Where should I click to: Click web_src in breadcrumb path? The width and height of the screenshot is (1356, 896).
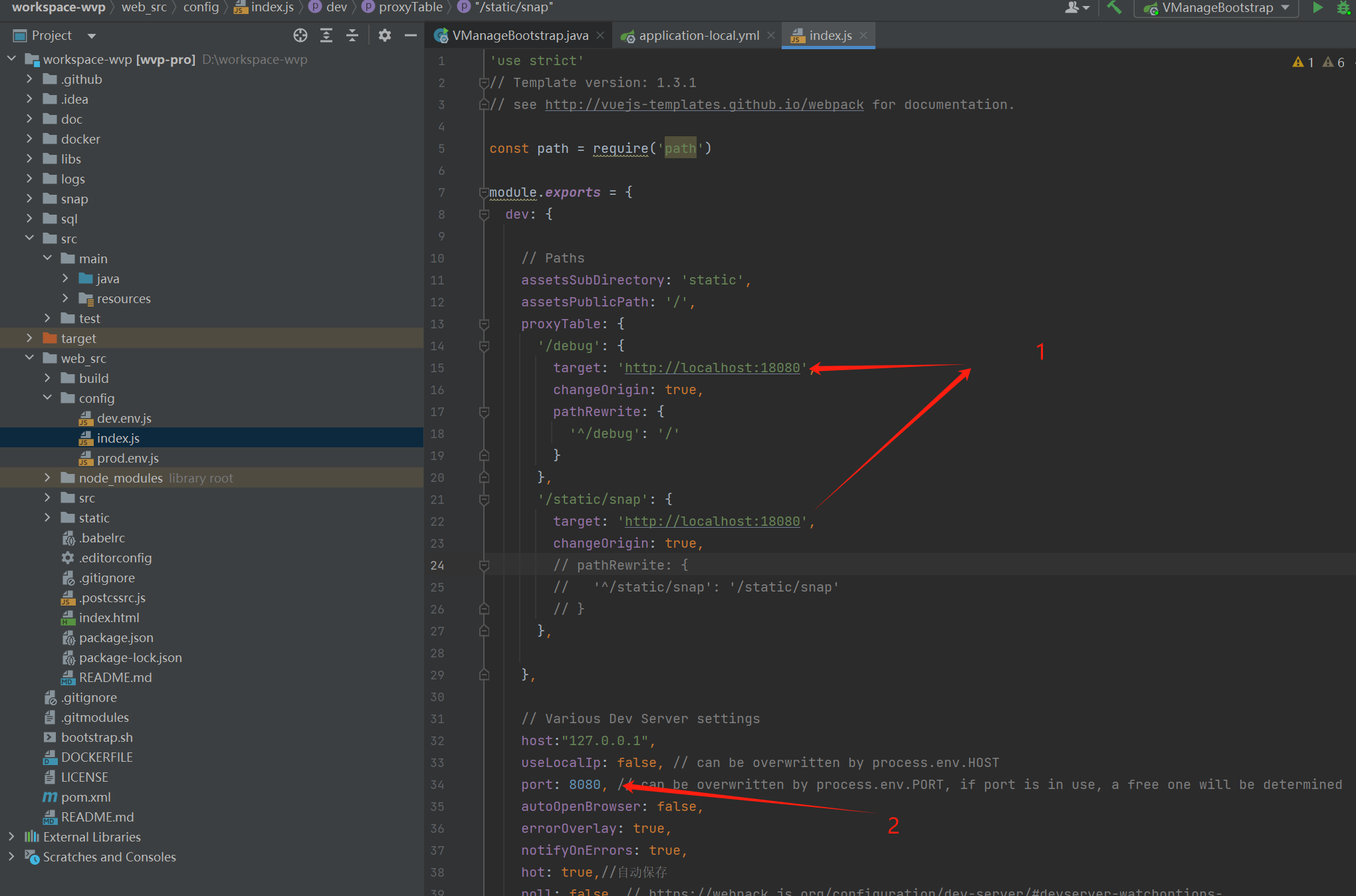tap(144, 7)
